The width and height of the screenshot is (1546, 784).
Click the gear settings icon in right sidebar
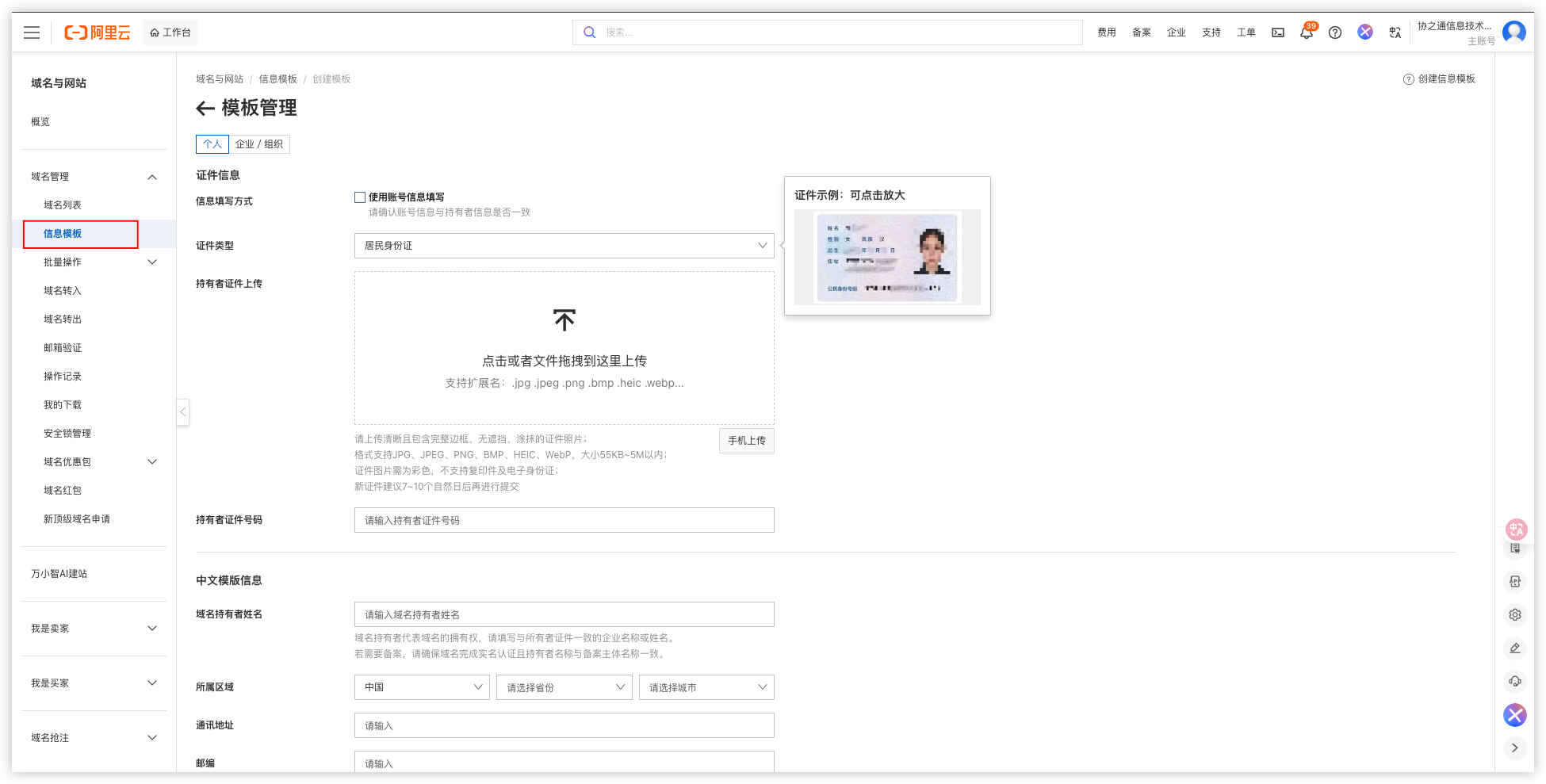1514,614
